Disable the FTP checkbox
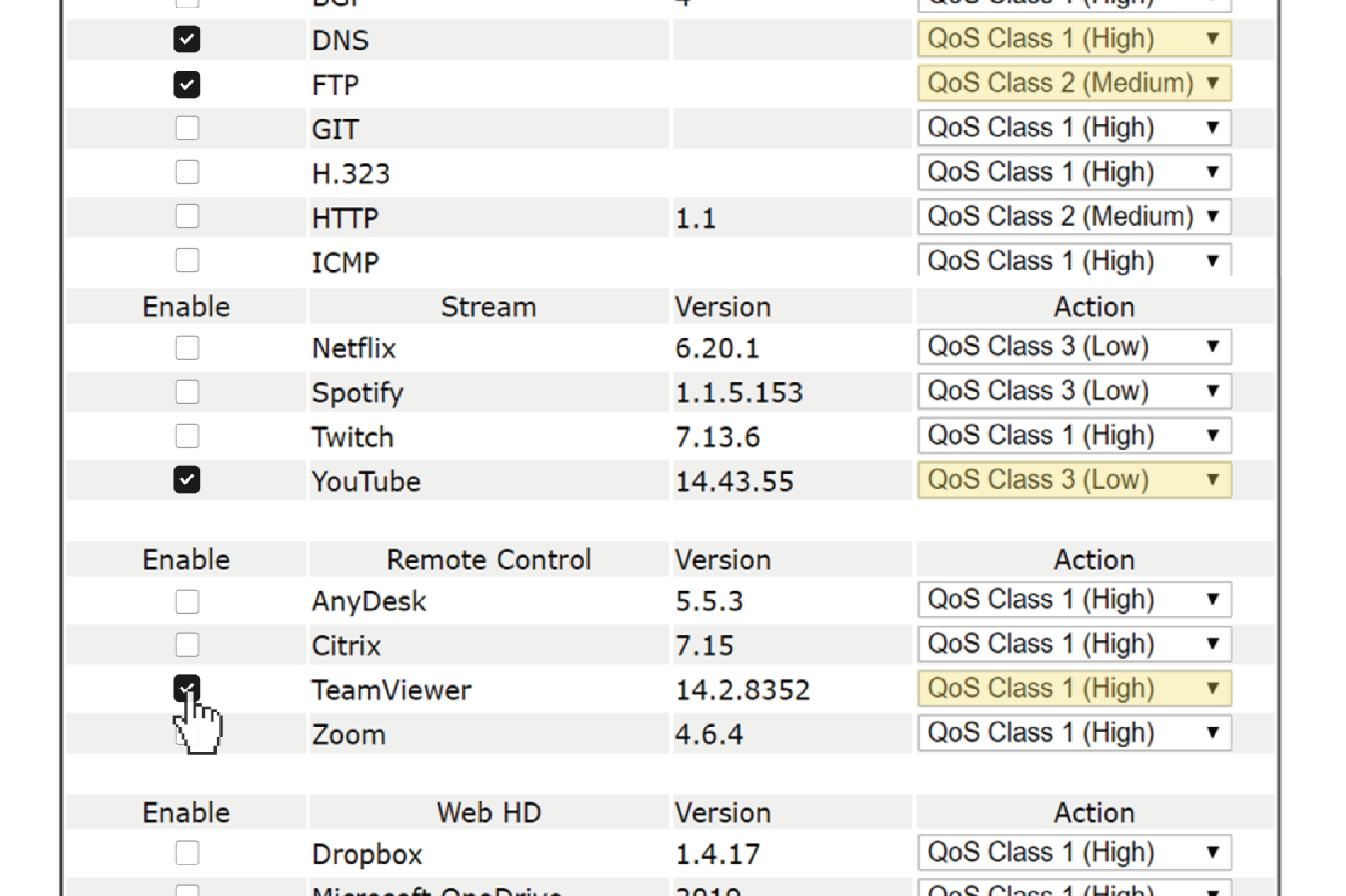 click(187, 84)
